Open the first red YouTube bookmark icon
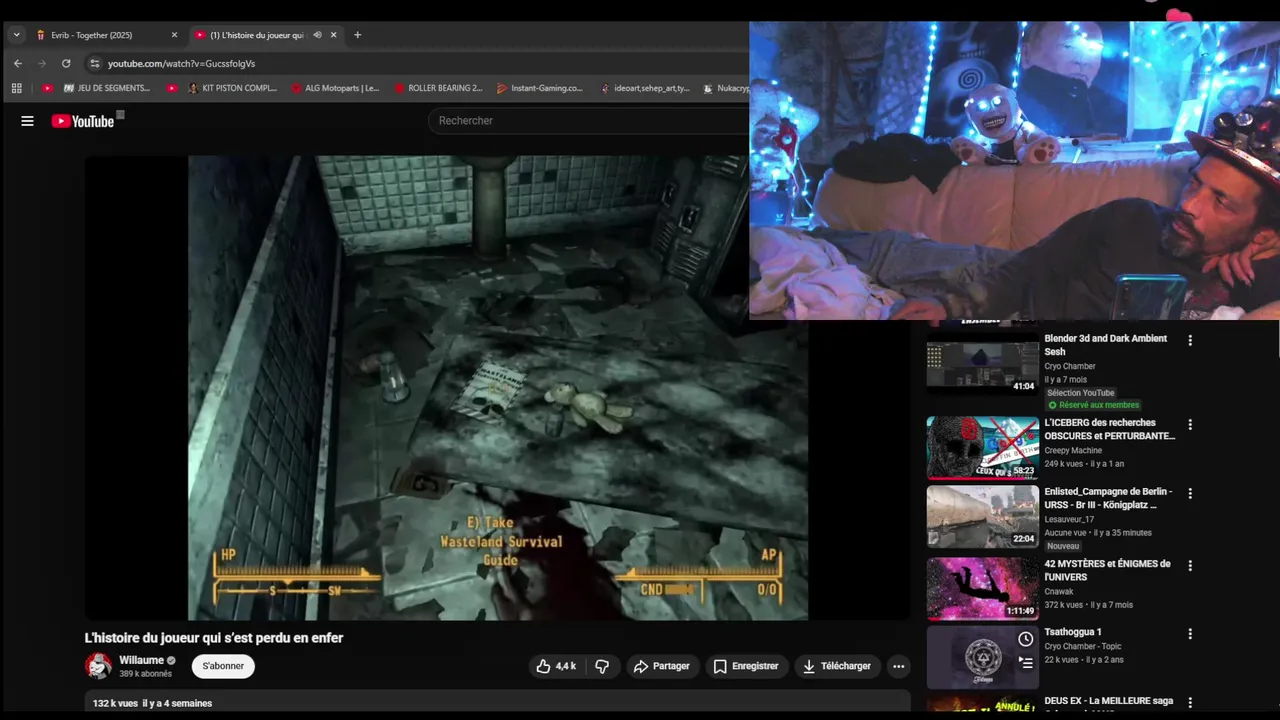 47,88
